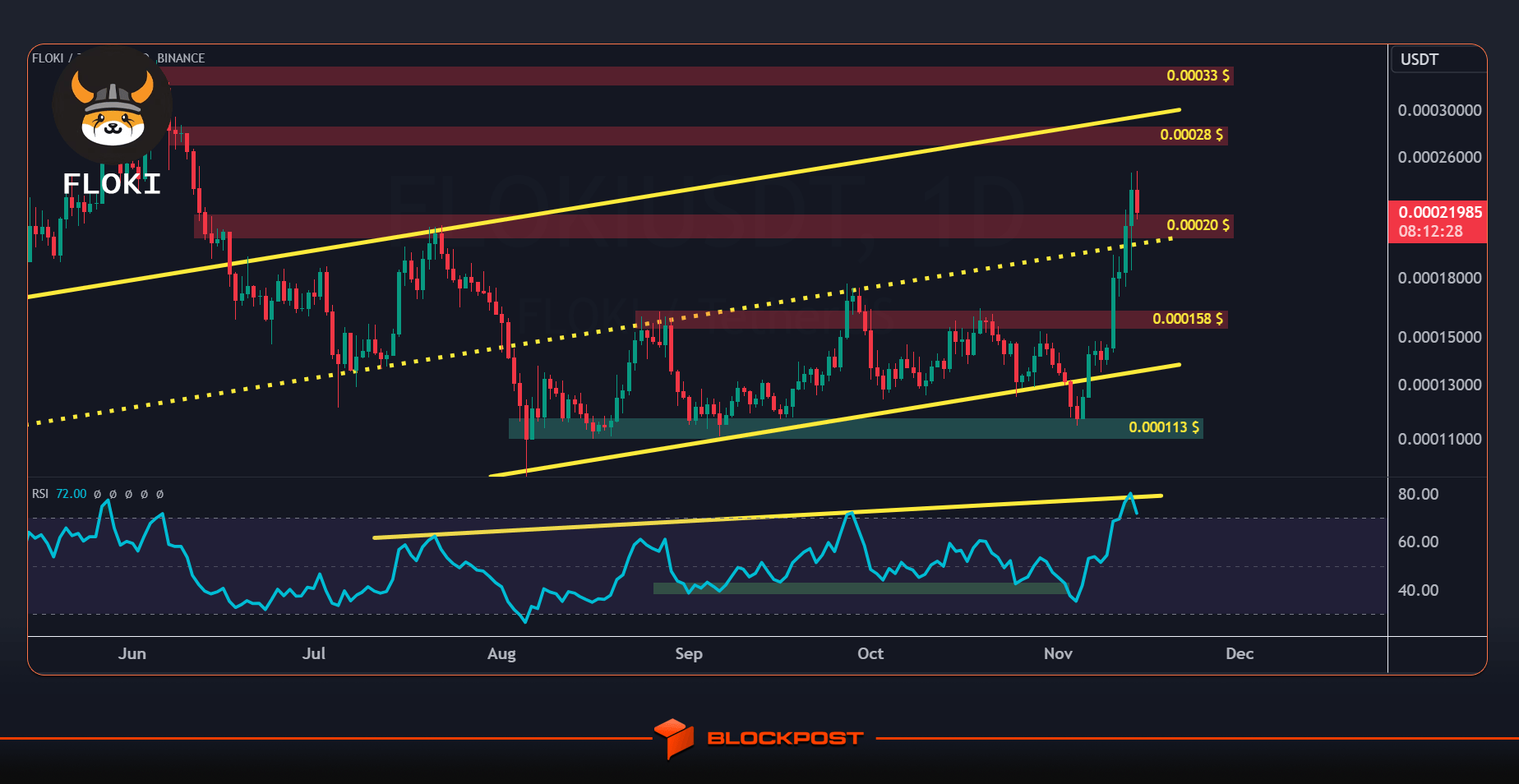Select the Aug marker on time axis
Viewport: 1519px width, 784px height.
[501, 654]
